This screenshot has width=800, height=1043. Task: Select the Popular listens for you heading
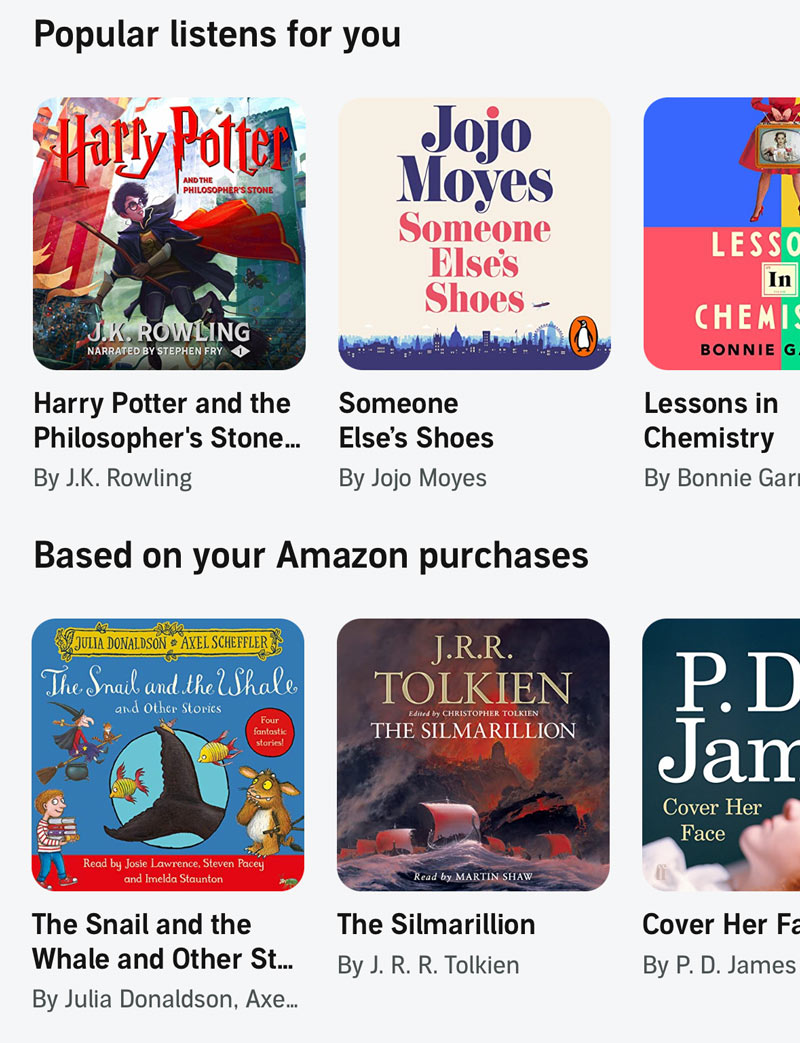click(217, 35)
